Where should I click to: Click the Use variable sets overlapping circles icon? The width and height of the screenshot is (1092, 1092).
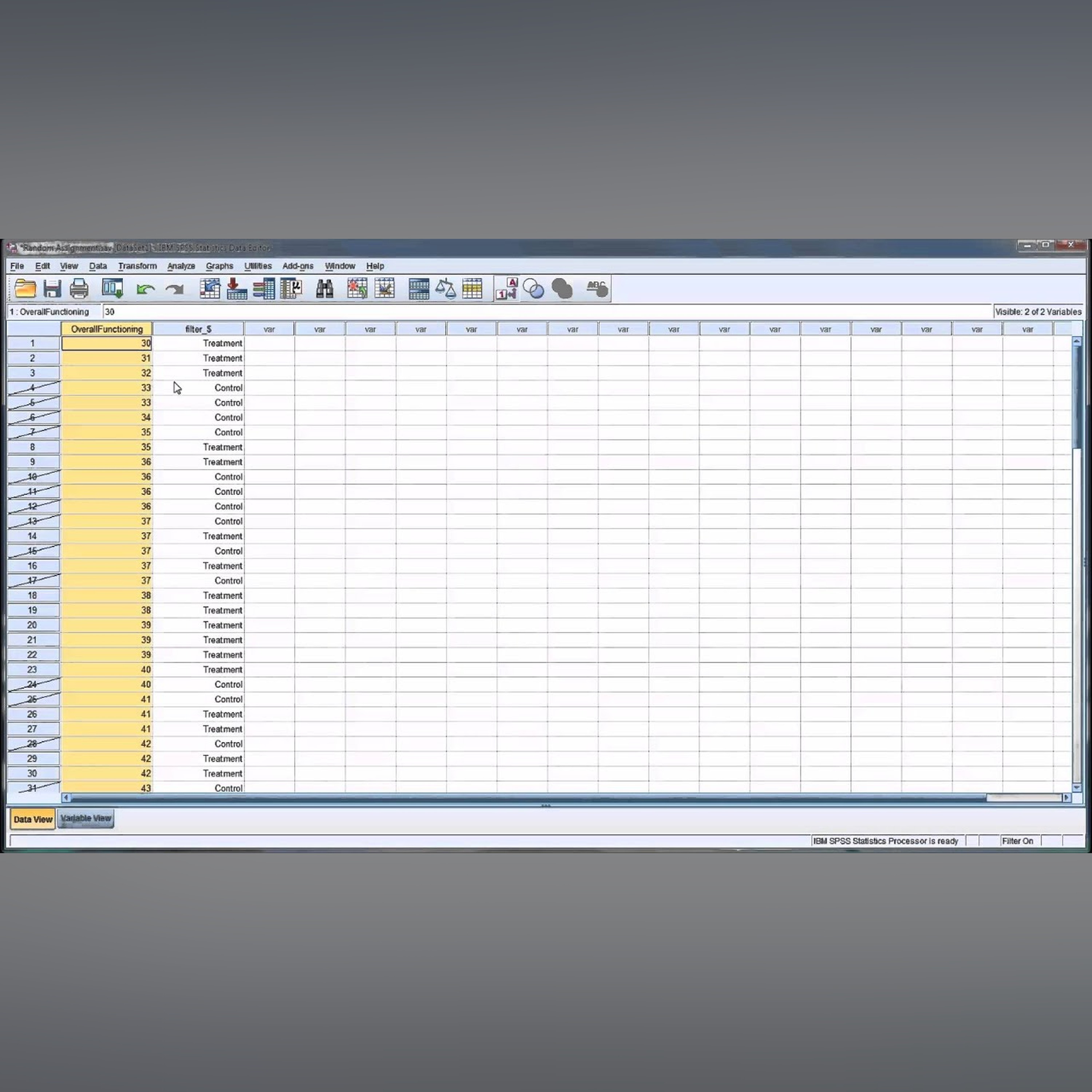point(534,289)
